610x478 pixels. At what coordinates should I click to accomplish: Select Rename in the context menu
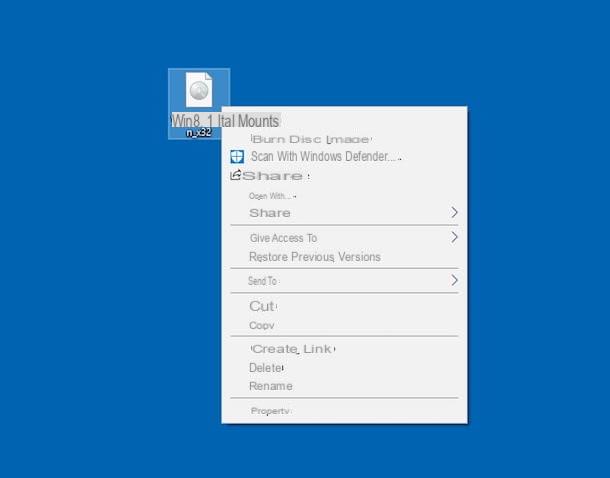coord(271,386)
